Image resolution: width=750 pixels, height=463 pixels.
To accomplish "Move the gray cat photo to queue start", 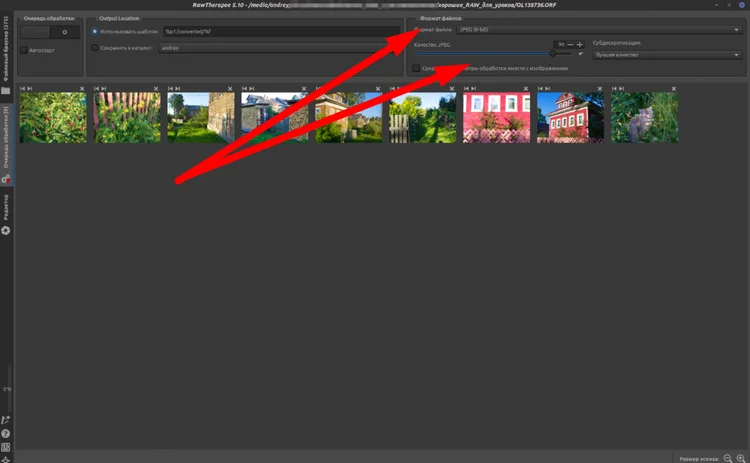I will point(616,89).
